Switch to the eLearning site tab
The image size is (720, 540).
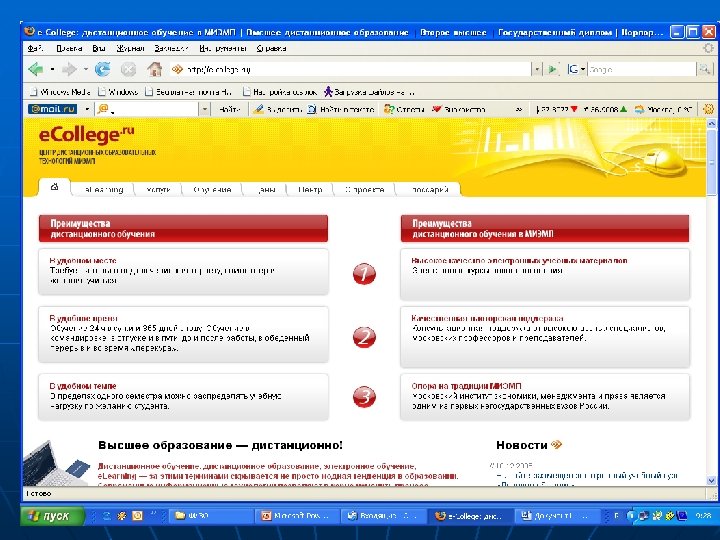(104, 189)
